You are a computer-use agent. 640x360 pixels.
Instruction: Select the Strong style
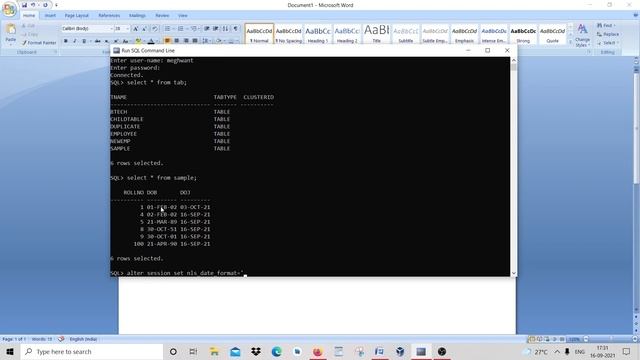[x=523, y=34]
